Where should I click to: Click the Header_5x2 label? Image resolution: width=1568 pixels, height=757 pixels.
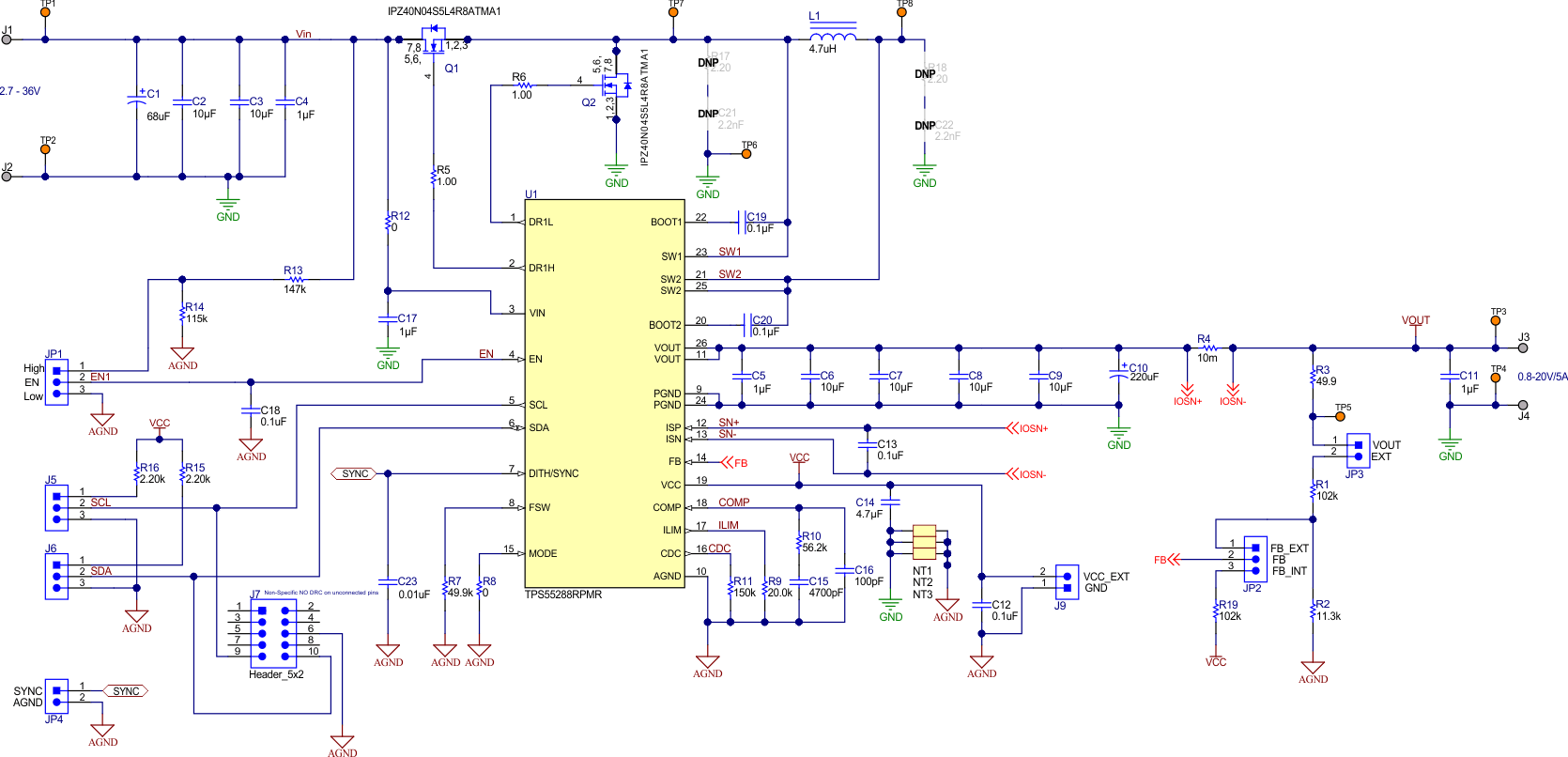[276, 674]
